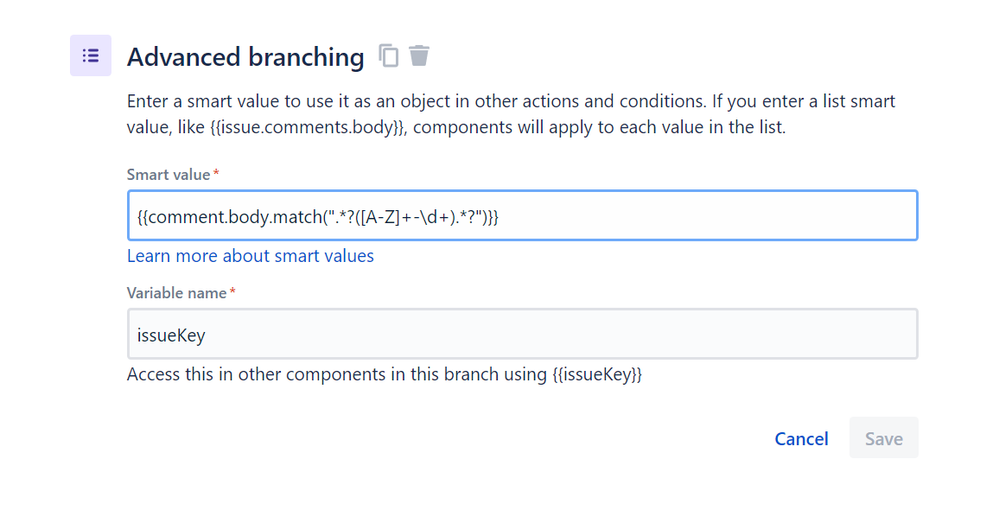Click empty space right of the regex text

[x=707, y=215]
